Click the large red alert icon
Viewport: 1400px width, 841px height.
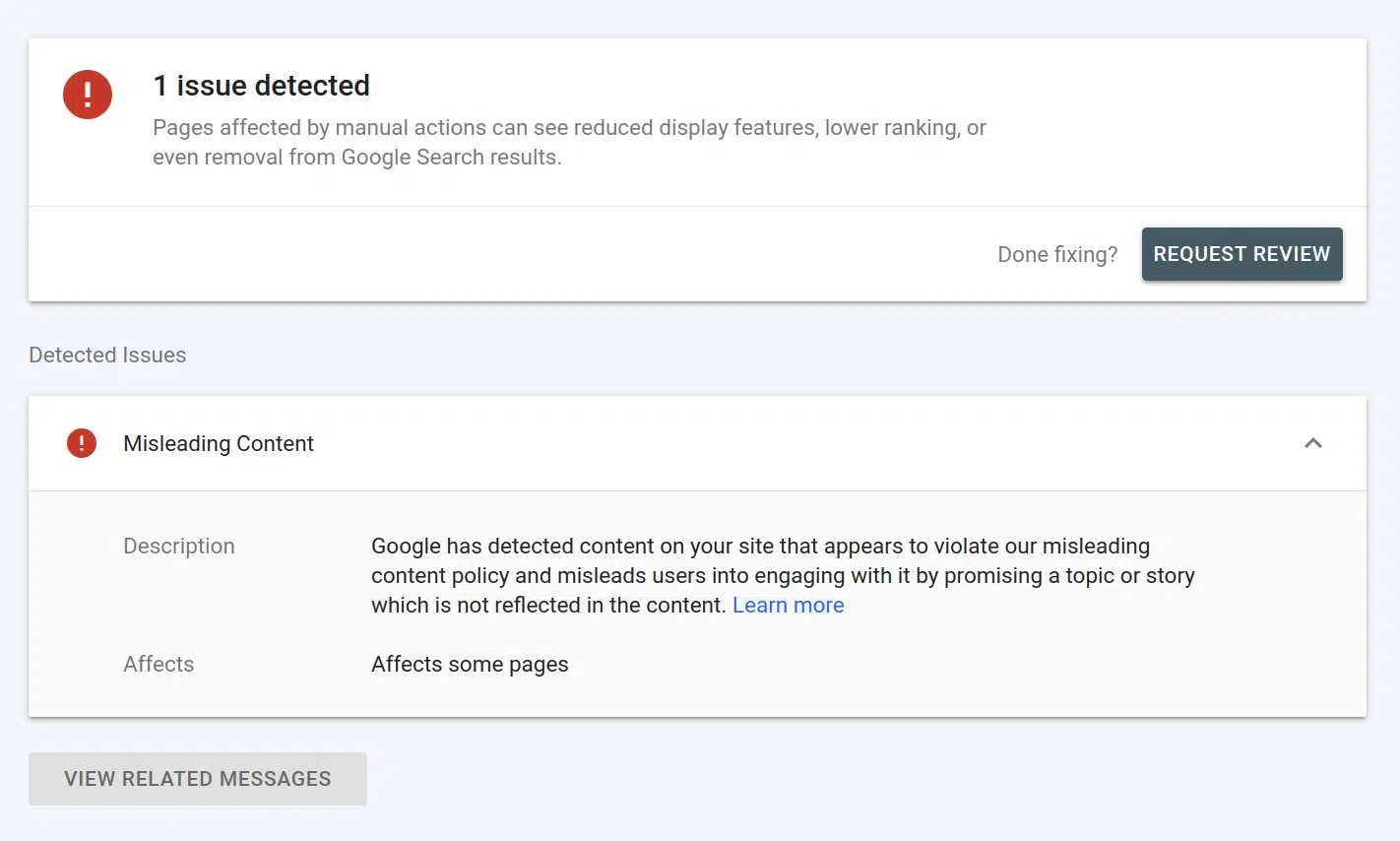[x=88, y=95]
